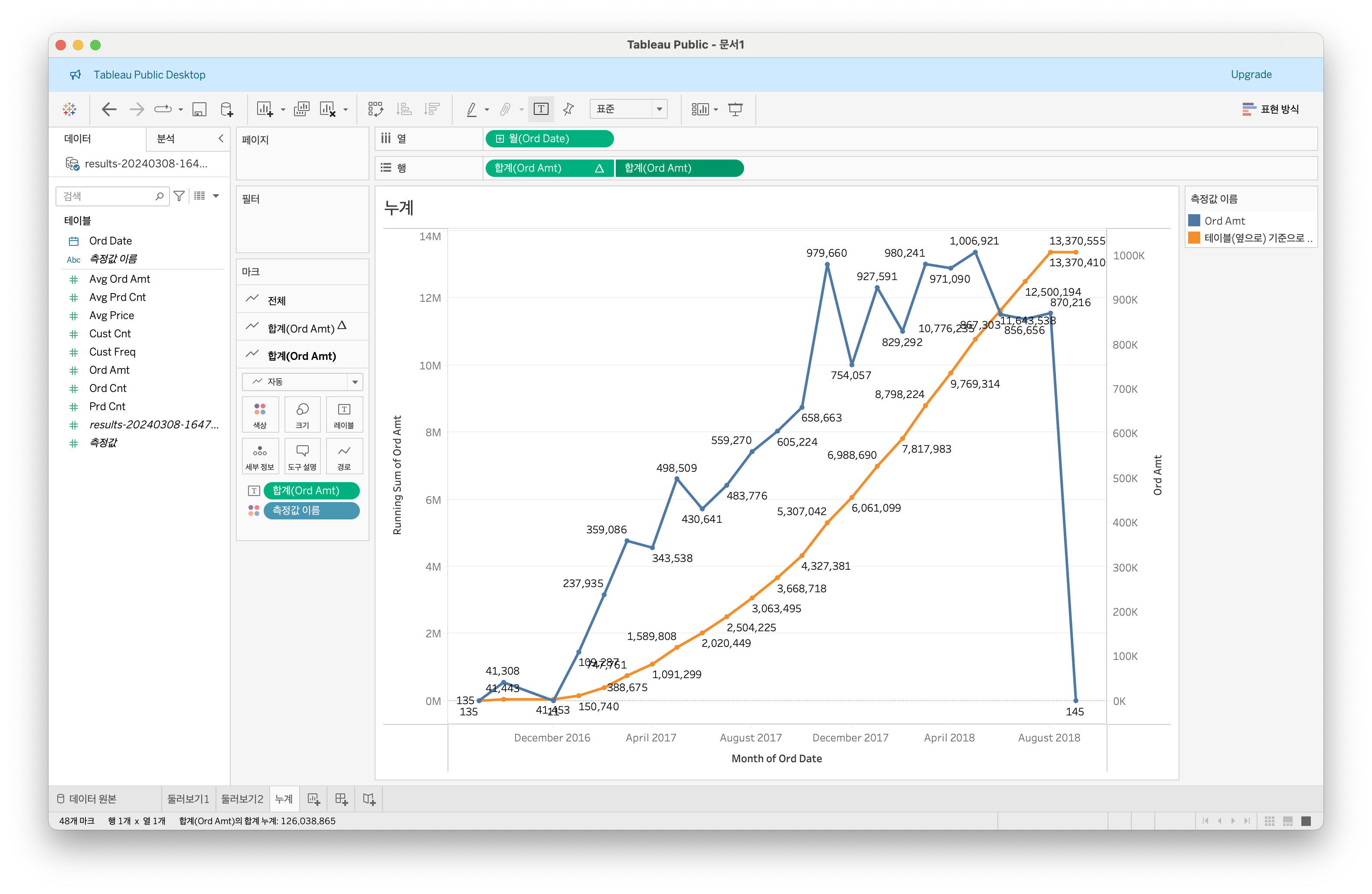Click the presentation mode icon
The image size is (1372, 894).
point(735,110)
